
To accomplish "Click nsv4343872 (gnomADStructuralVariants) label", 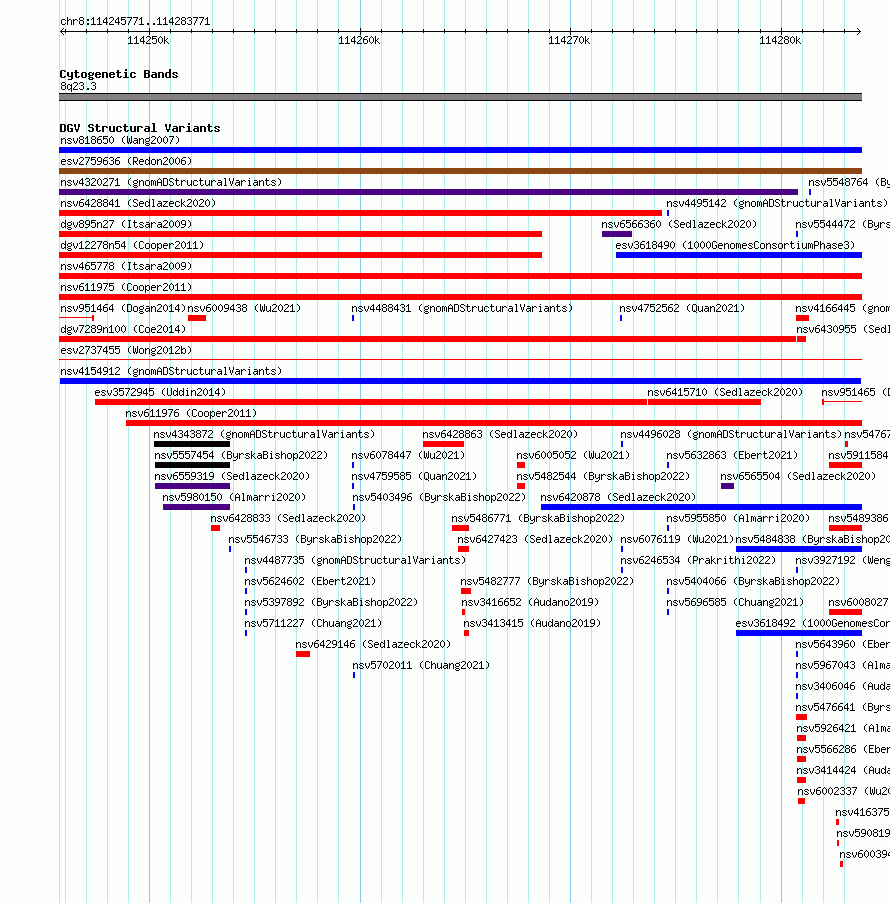I will coord(264,435).
